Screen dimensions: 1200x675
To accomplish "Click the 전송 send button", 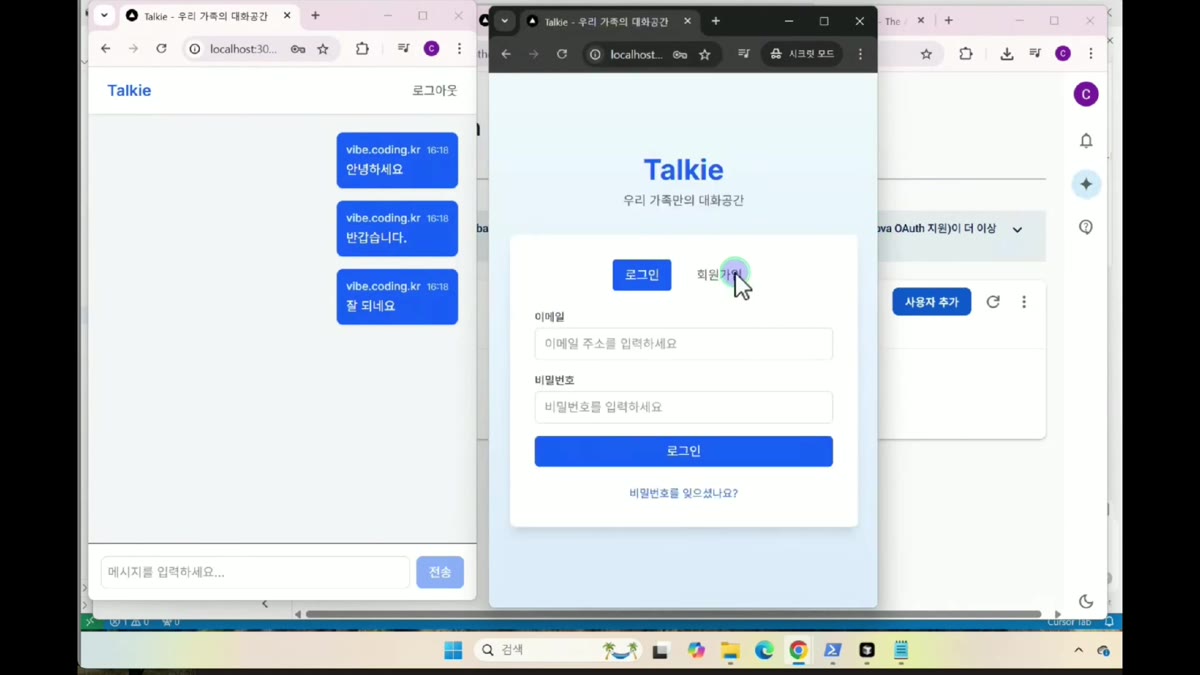I will 440,572.
